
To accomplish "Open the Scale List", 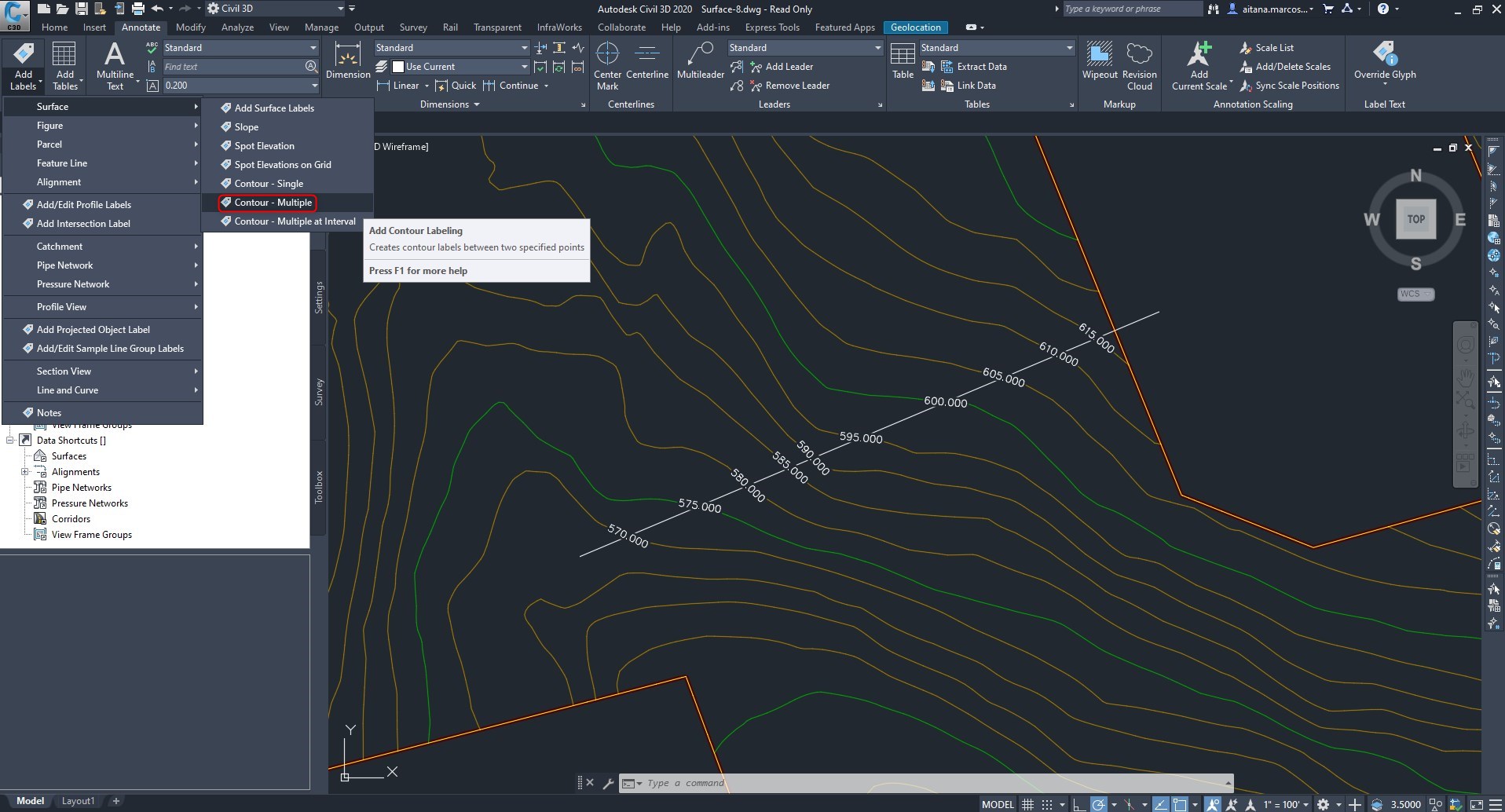I will pos(1273,47).
